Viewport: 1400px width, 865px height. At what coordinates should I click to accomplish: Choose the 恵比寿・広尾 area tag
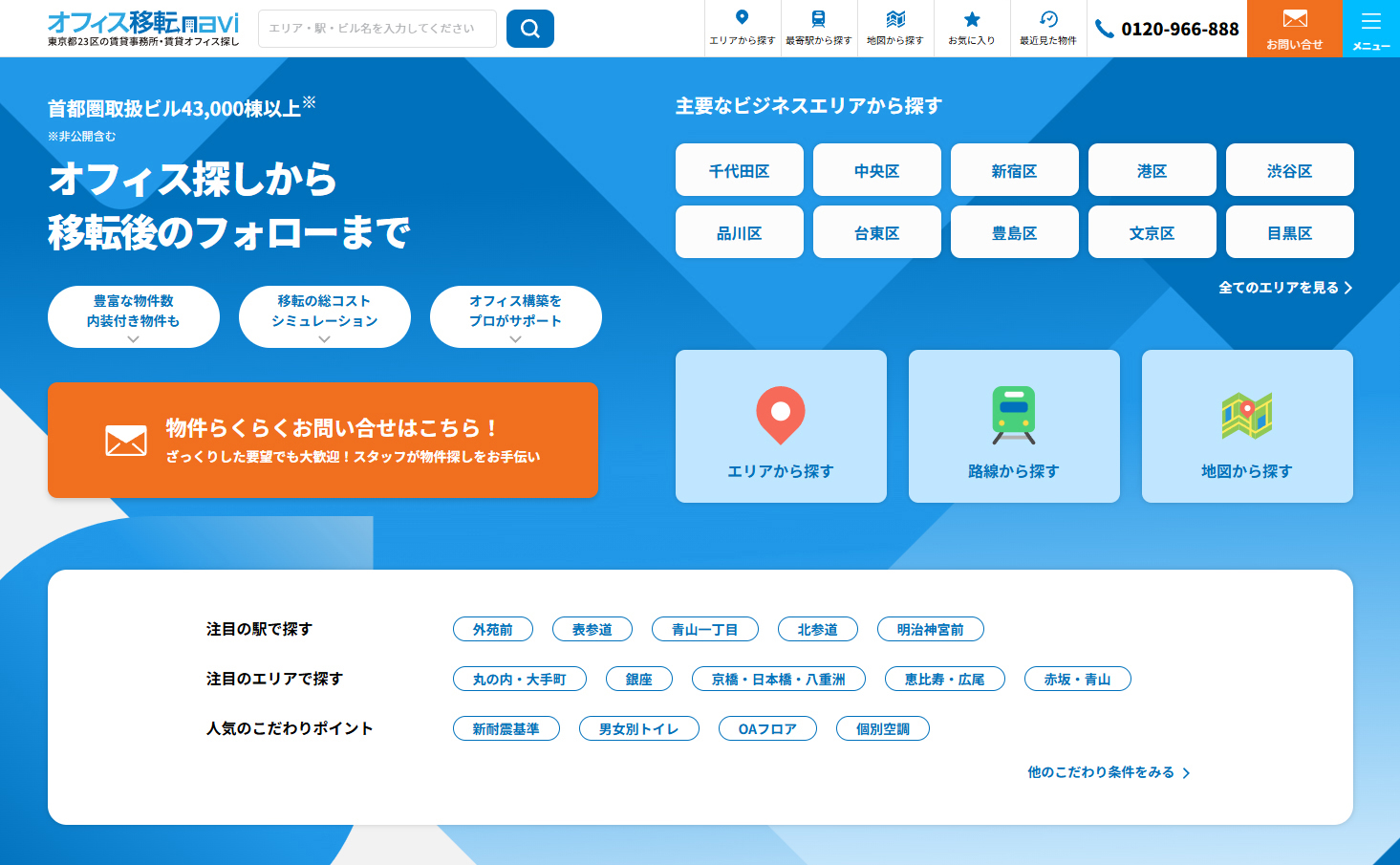(945, 679)
